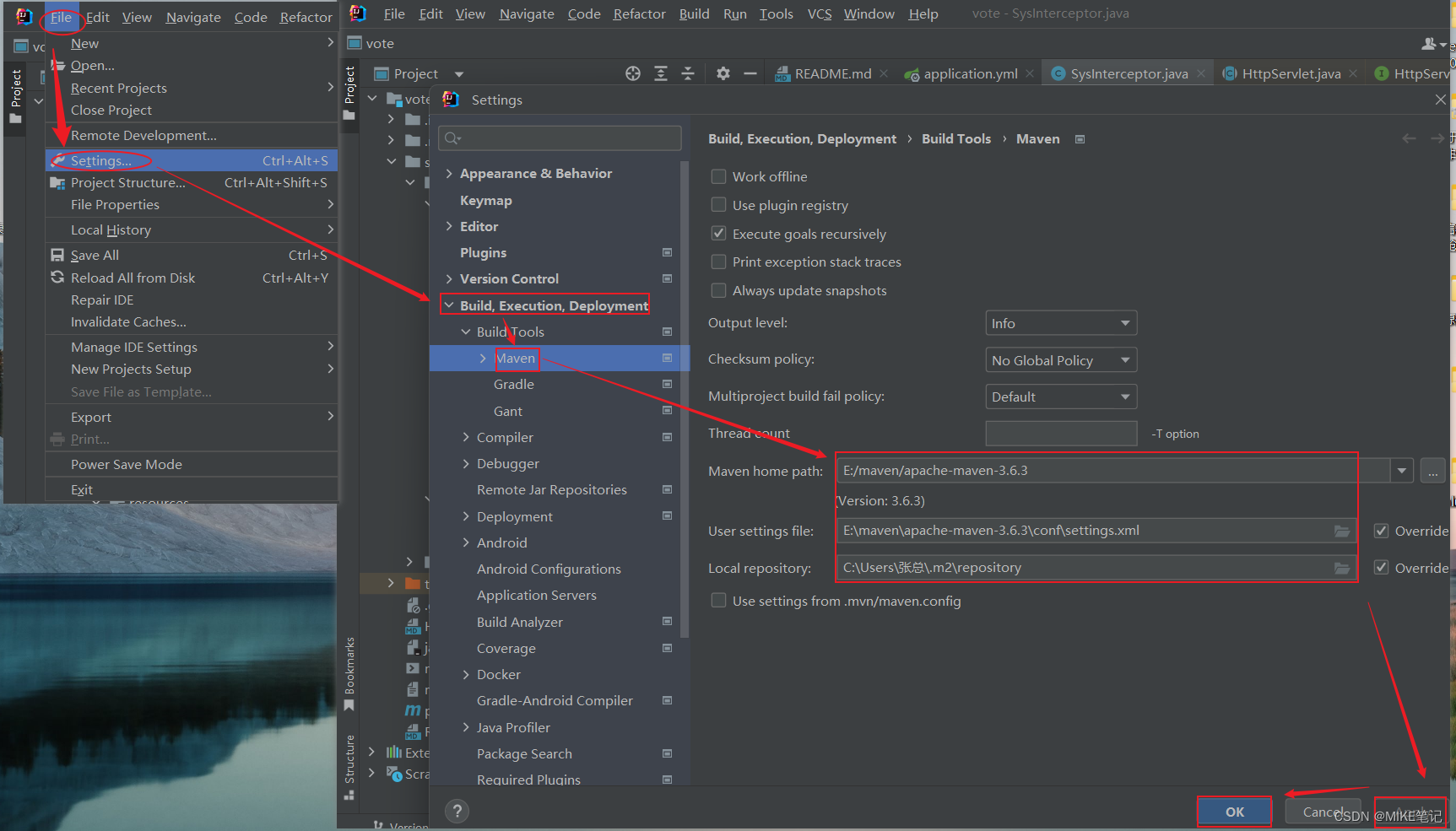Close the README.md tab

pos(884,73)
